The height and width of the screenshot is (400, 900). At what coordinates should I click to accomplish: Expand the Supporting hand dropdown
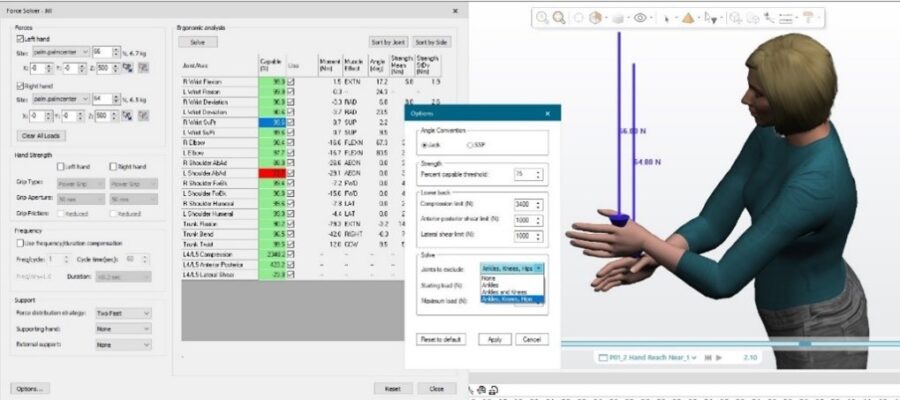coord(122,329)
